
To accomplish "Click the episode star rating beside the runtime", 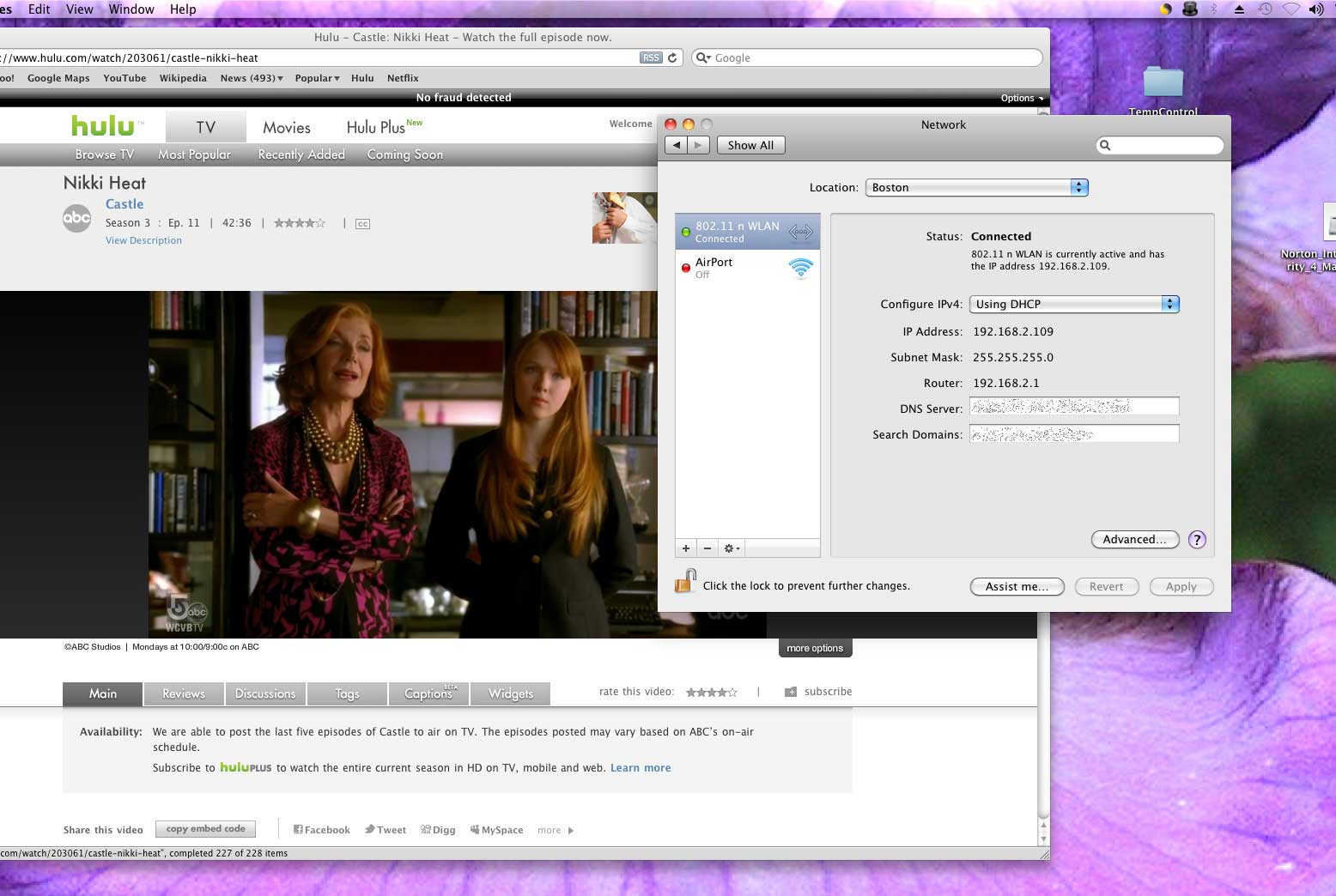I will click(299, 223).
